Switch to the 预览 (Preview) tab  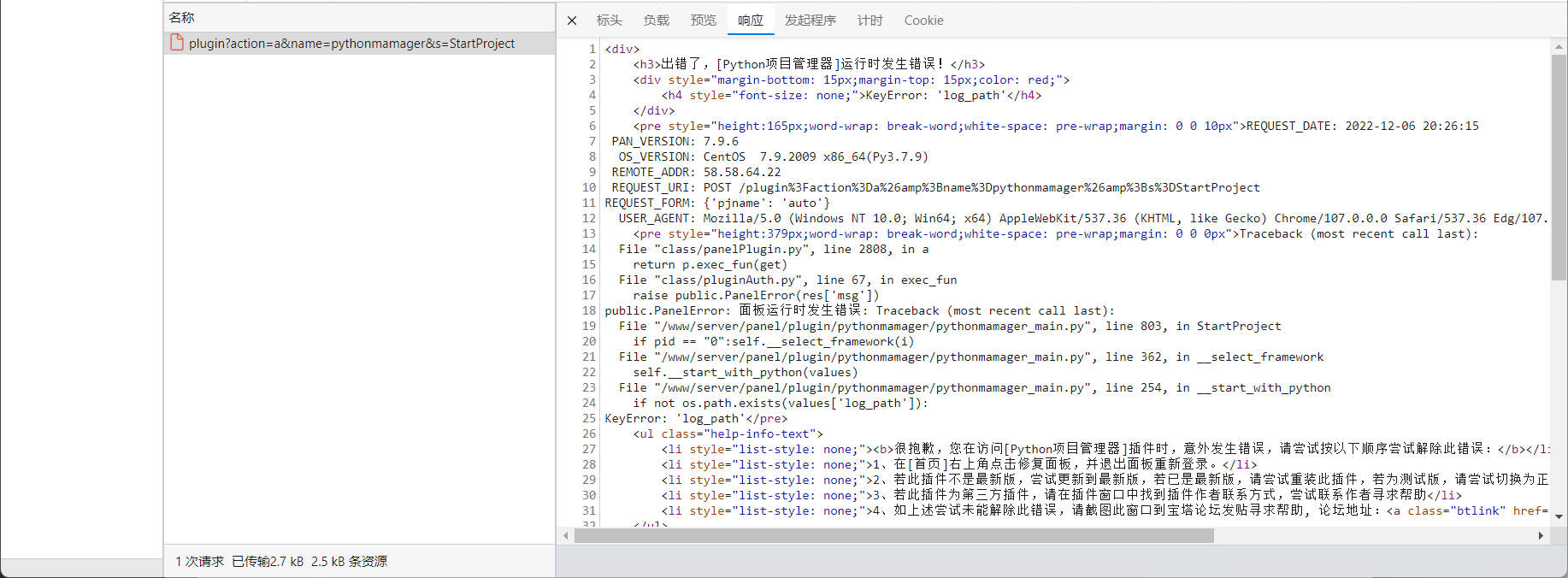704,21
